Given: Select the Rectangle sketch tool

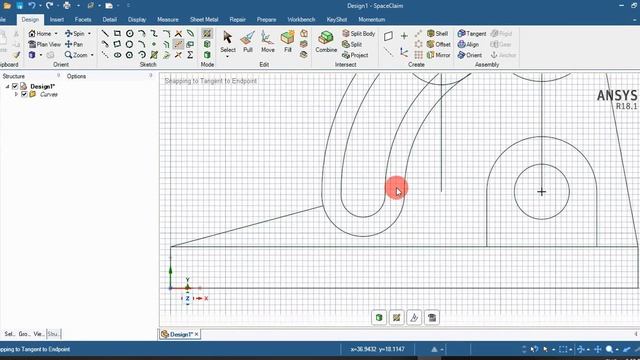Looking at the screenshot, I should click(x=117, y=33).
